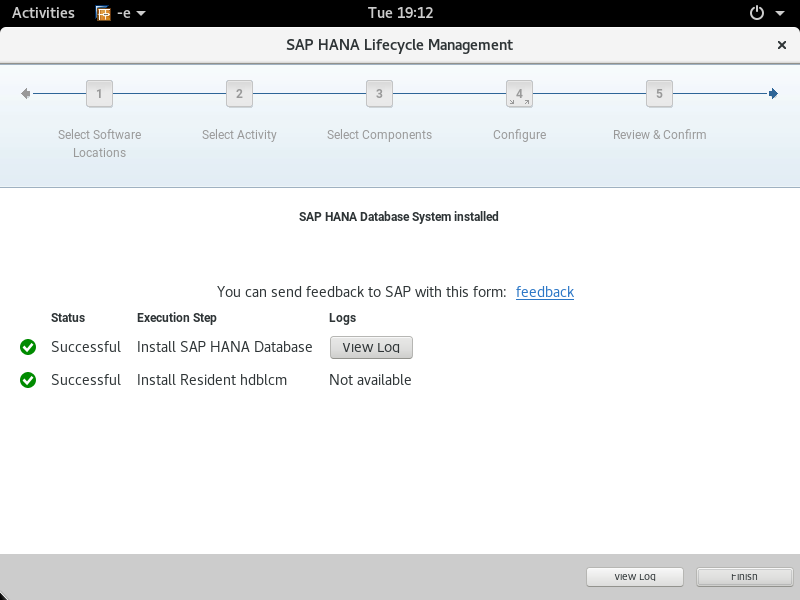Open the power icon system menu
The image size is (800, 600).
point(757,13)
